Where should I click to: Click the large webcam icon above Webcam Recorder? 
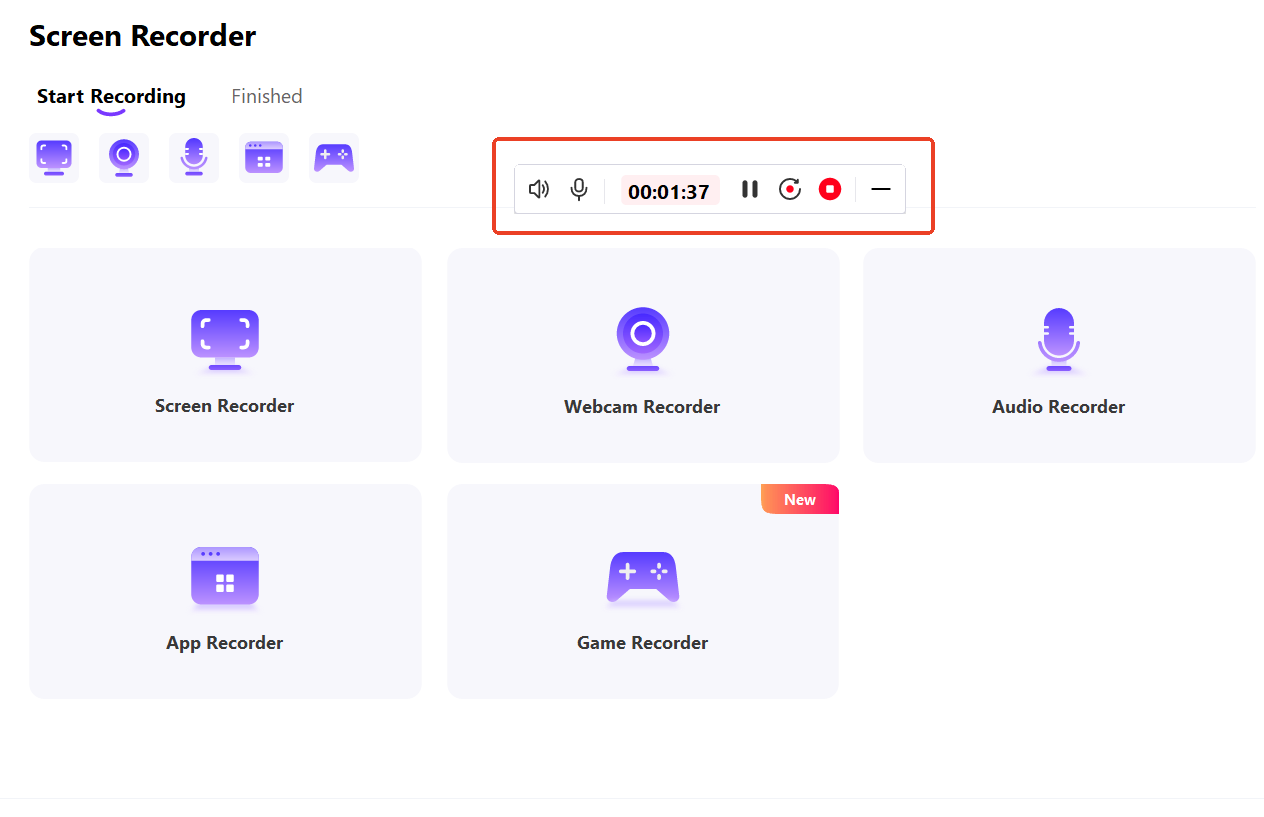click(x=643, y=339)
